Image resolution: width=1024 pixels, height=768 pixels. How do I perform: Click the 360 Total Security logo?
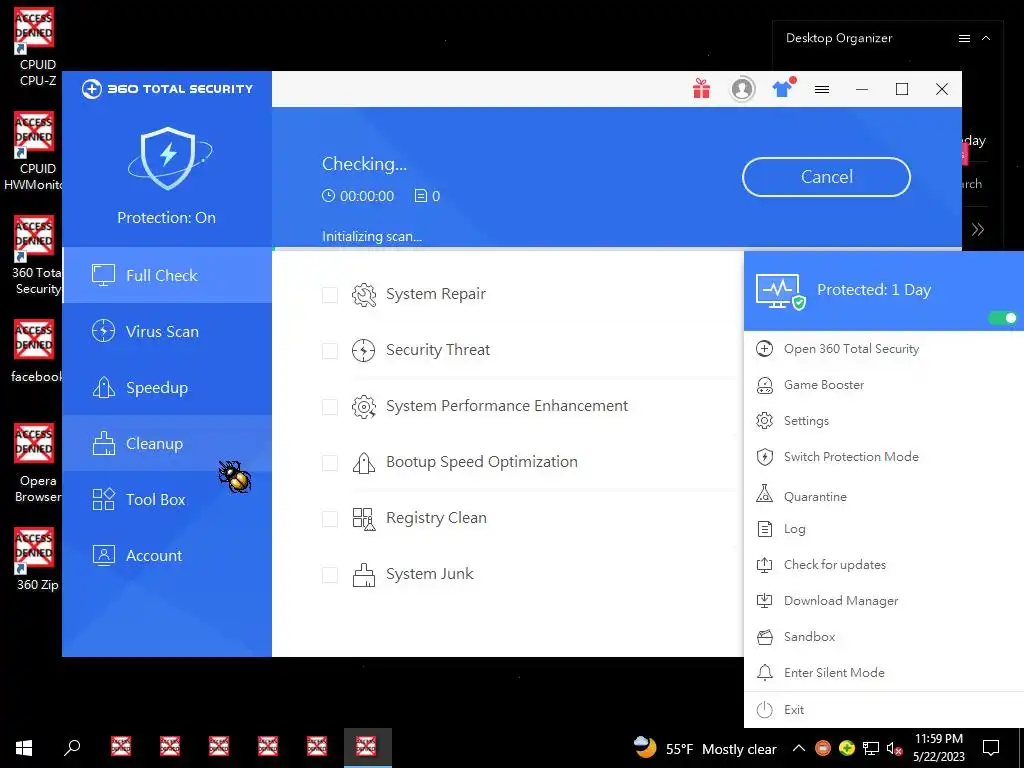coord(167,89)
